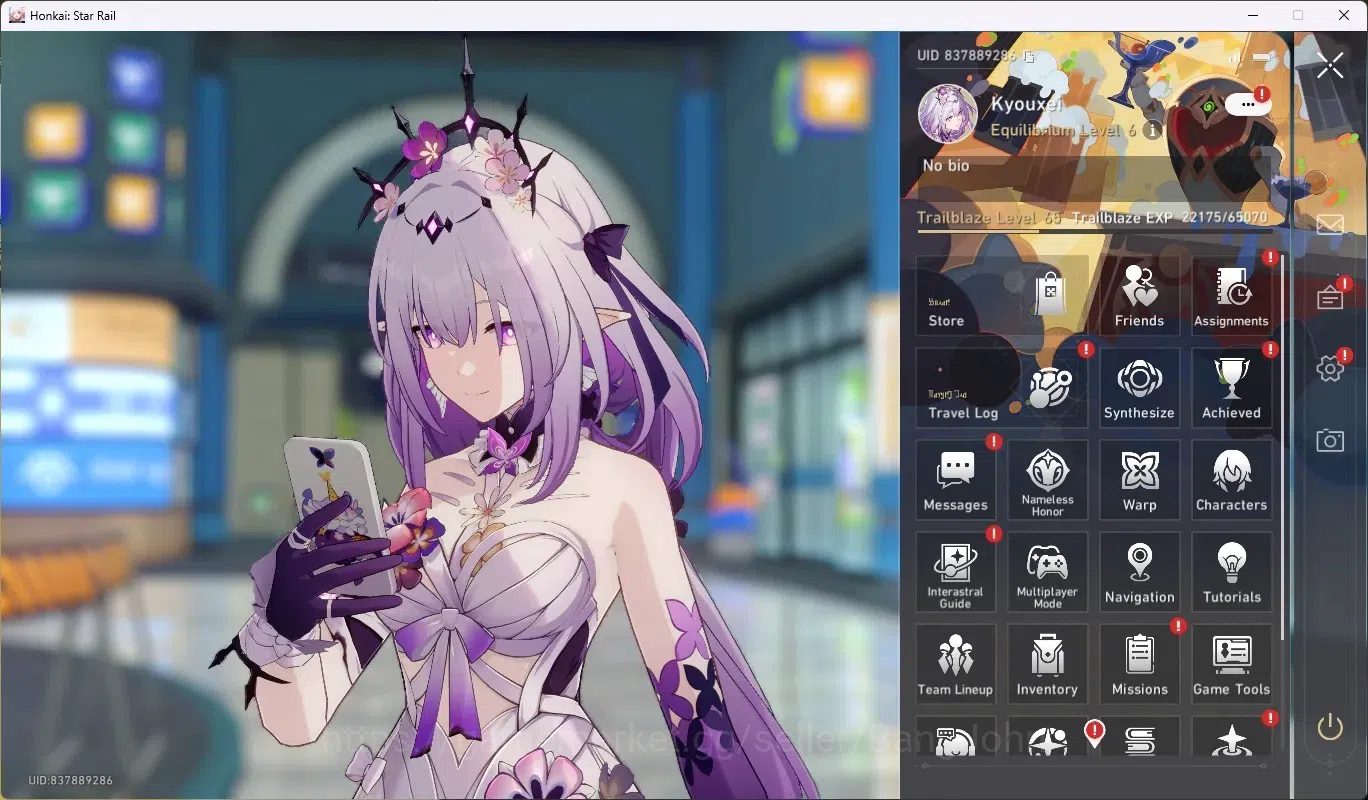Viewport: 1368px width, 800px height.
Task: Copy the UID with the copy icon
Action: point(1028,56)
